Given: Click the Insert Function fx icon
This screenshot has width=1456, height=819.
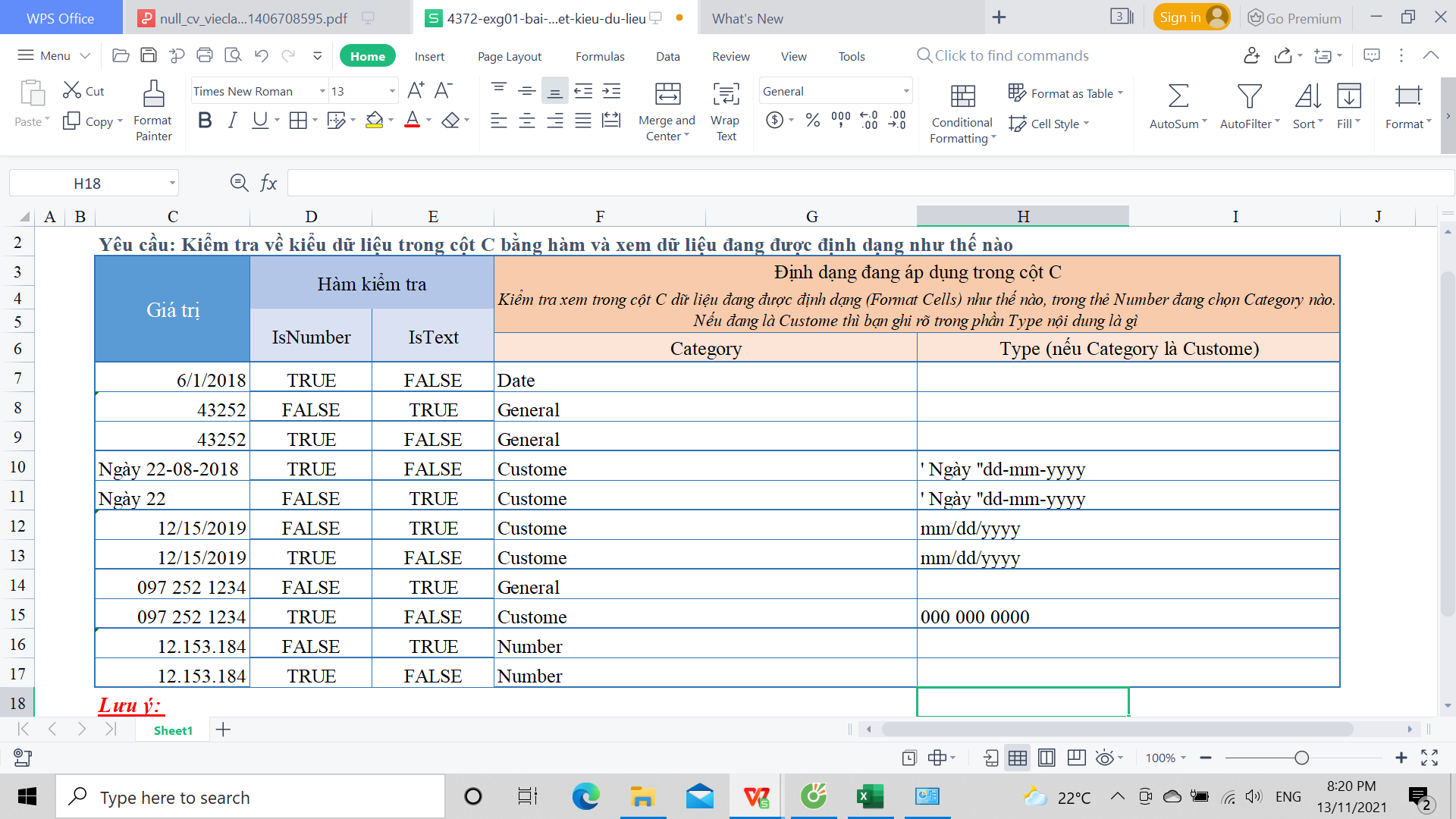Looking at the screenshot, I should (x=268, y=183).
